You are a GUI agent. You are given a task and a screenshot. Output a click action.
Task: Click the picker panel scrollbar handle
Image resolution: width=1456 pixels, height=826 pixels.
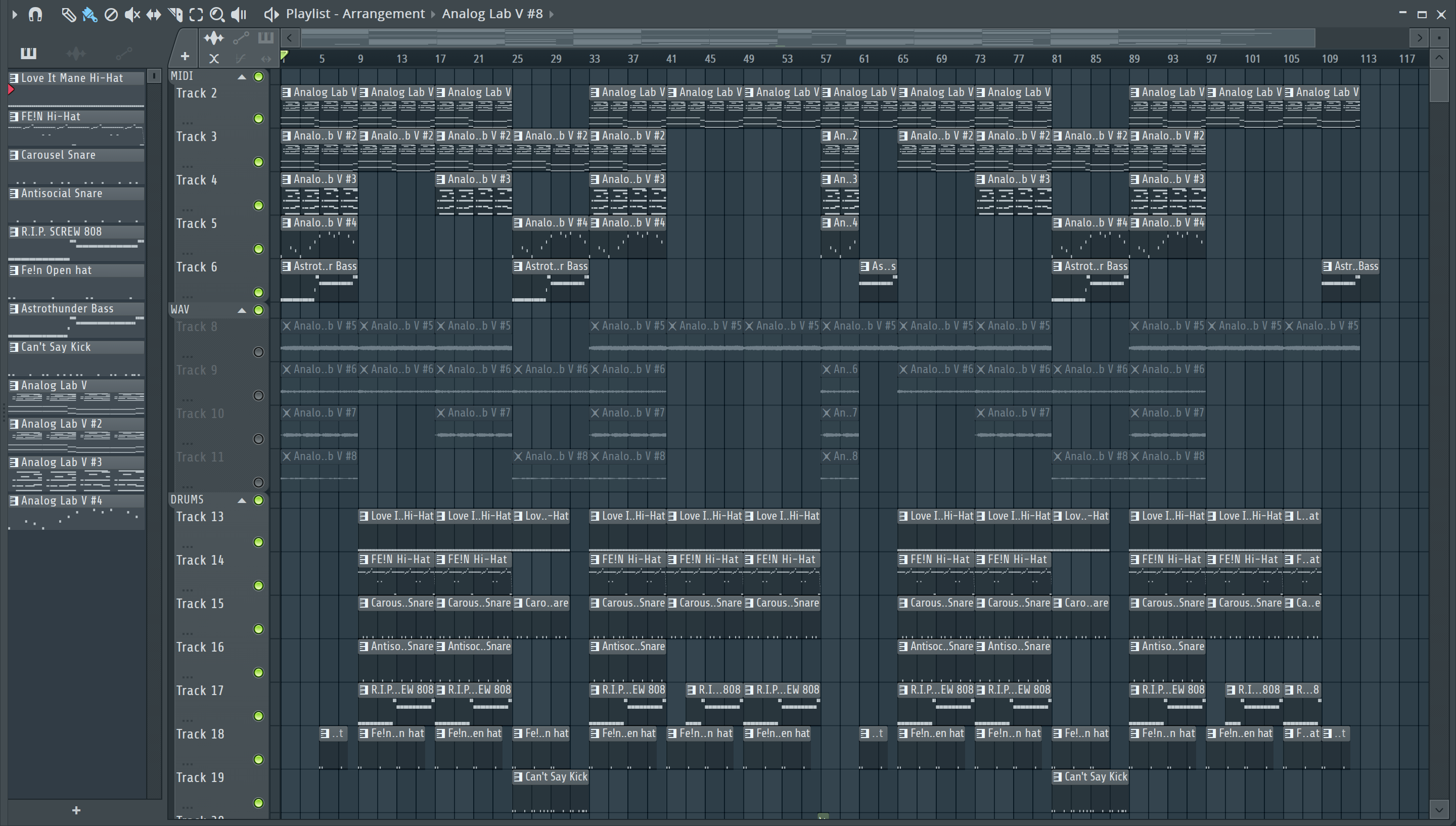154,76
